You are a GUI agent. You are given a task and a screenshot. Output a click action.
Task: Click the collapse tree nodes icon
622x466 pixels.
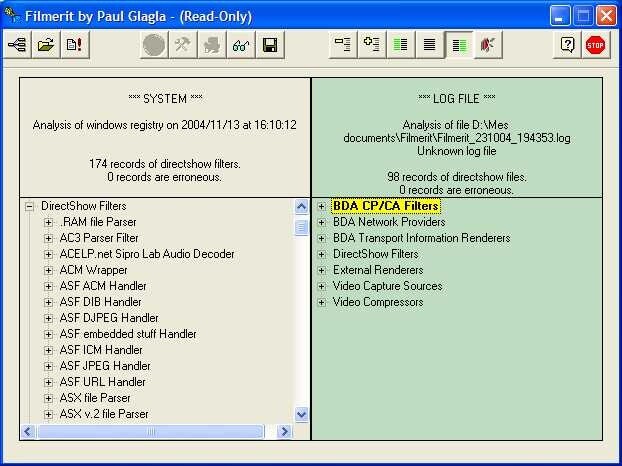click(x=343, y=45)
